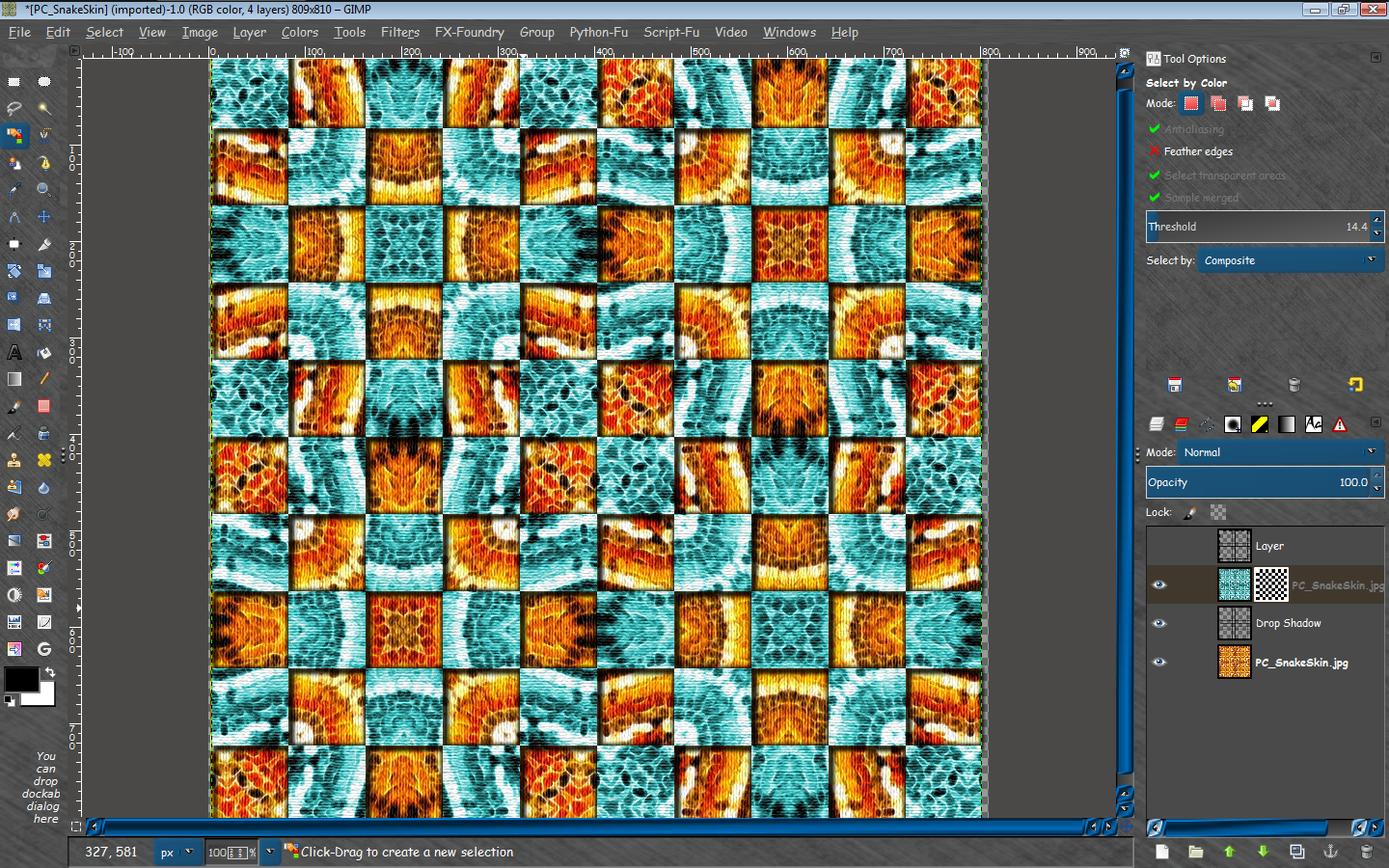Choose Replace selection mode
This screenshot has height=868, width=1389.
[1191, 103]
